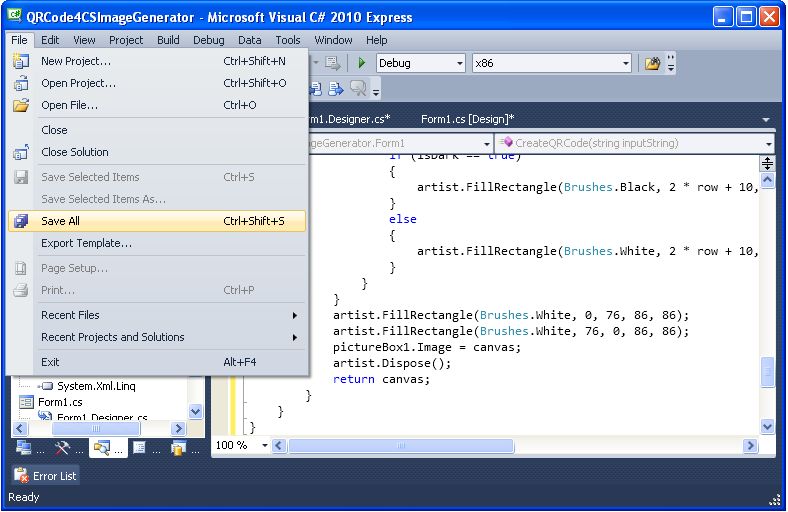Open the class selector dropdown ending in .Form1
Image resolution: width=788 pixels, height=512 pixels.
point(486,144)
